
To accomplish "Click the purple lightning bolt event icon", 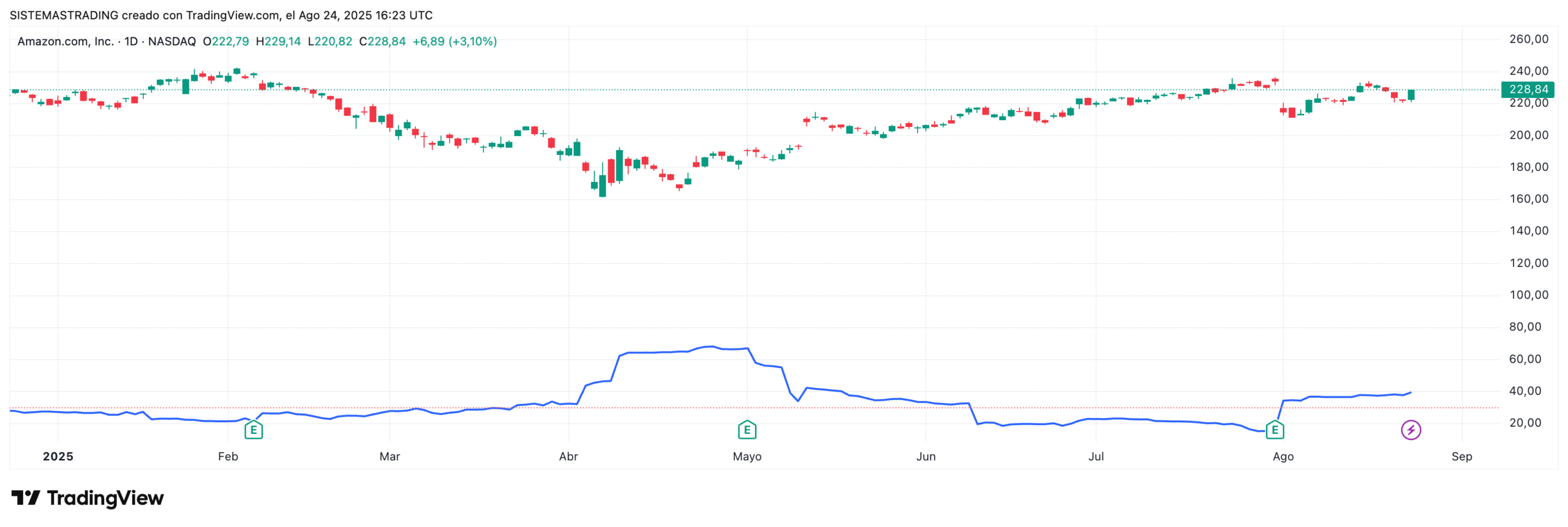I will point(1411,430).
